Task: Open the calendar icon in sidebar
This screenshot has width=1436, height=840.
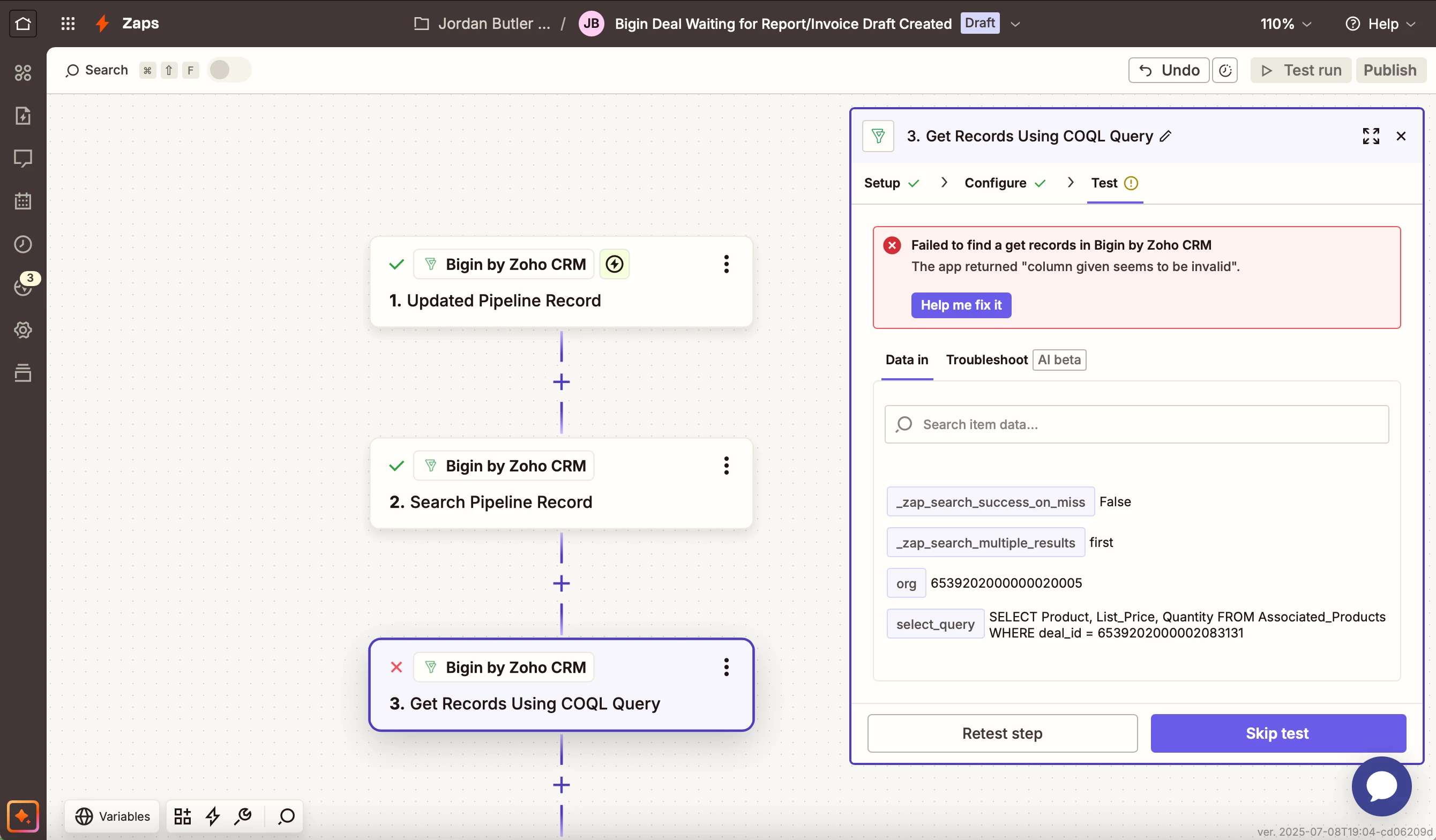Action: point(23,201)
